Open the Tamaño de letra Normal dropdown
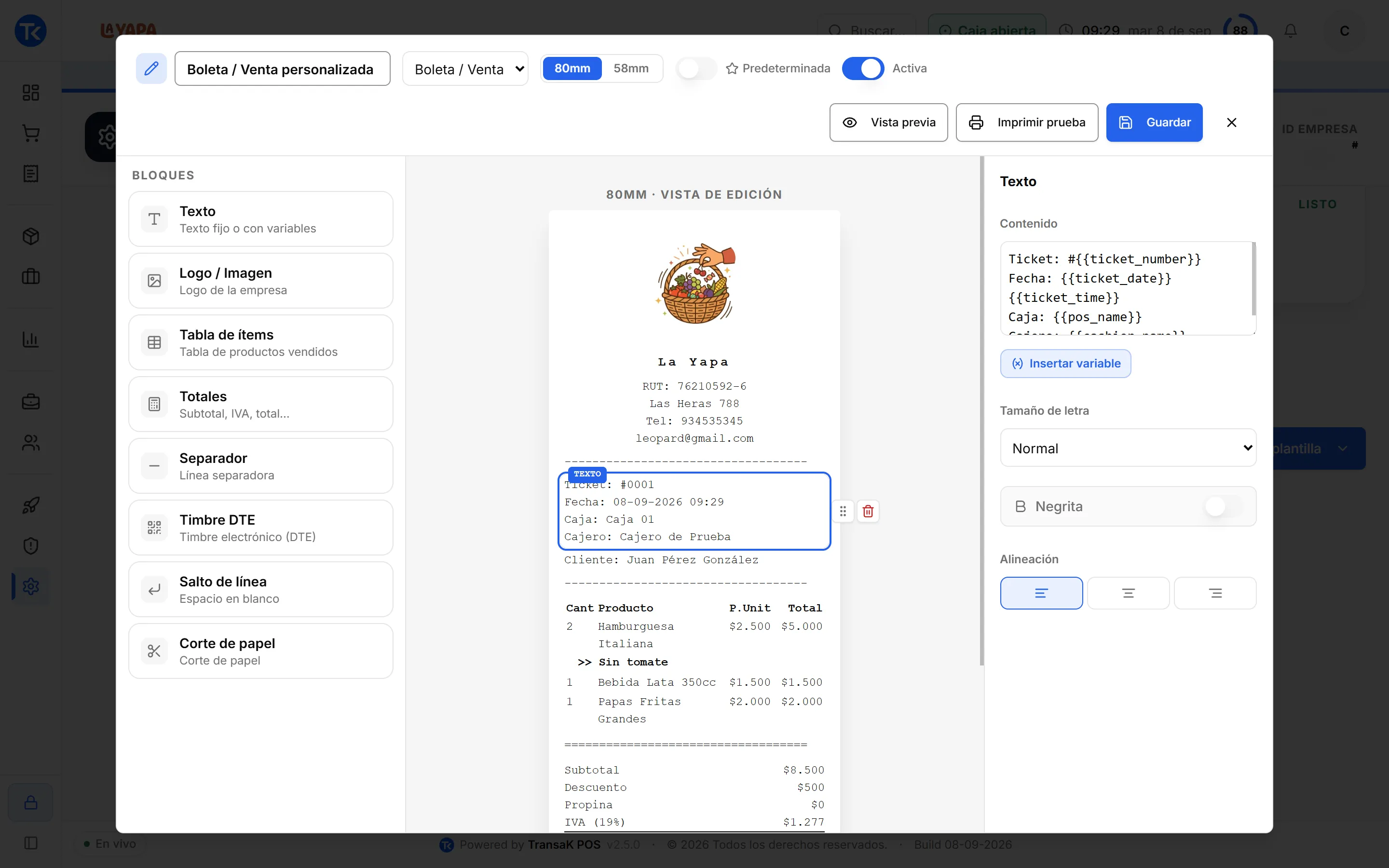Image resolution: width=1389 pixels, height=868 pixels. (1128, 448)
